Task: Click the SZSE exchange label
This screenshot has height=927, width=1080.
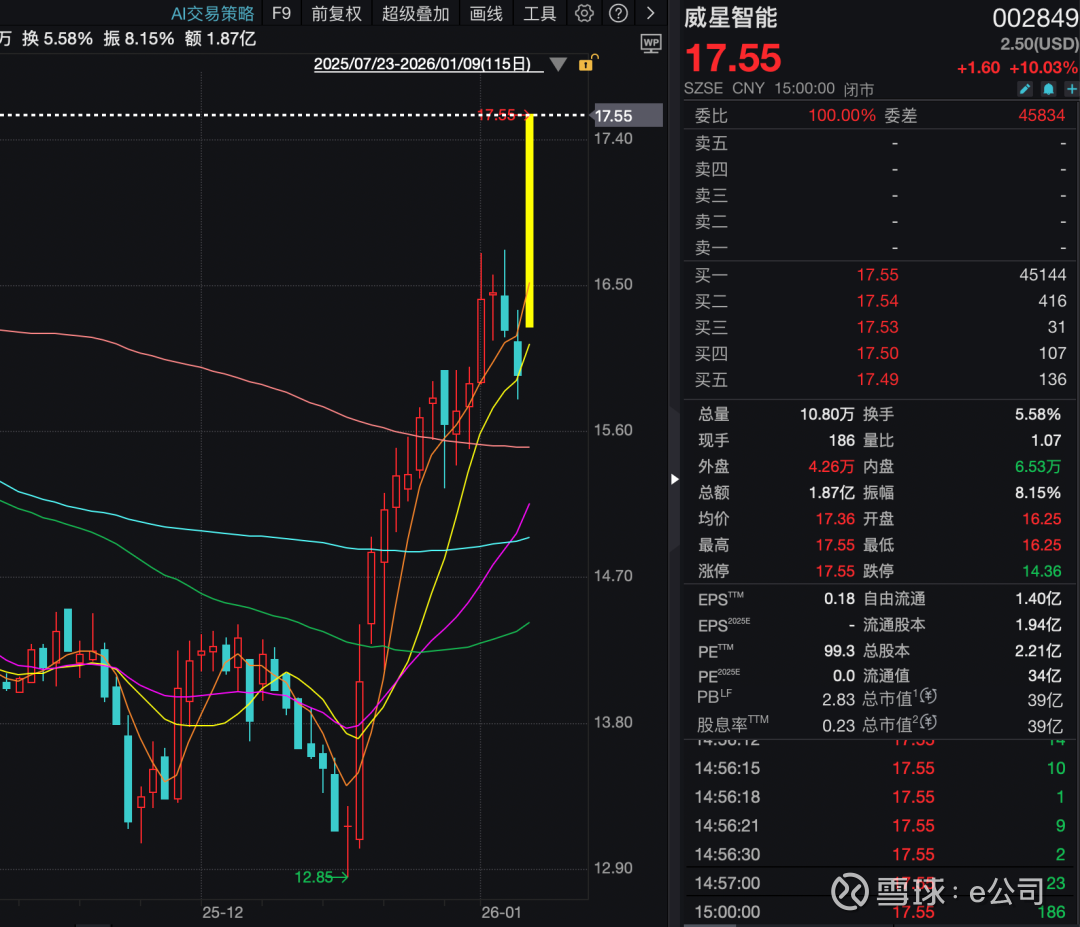Action: (703, 89)
